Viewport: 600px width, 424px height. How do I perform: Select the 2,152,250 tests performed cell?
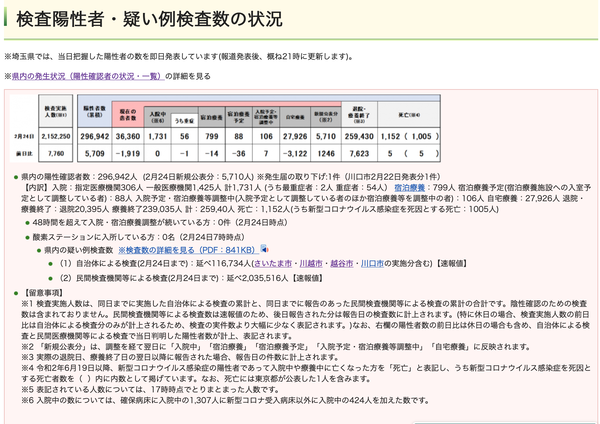click(56, 136)
